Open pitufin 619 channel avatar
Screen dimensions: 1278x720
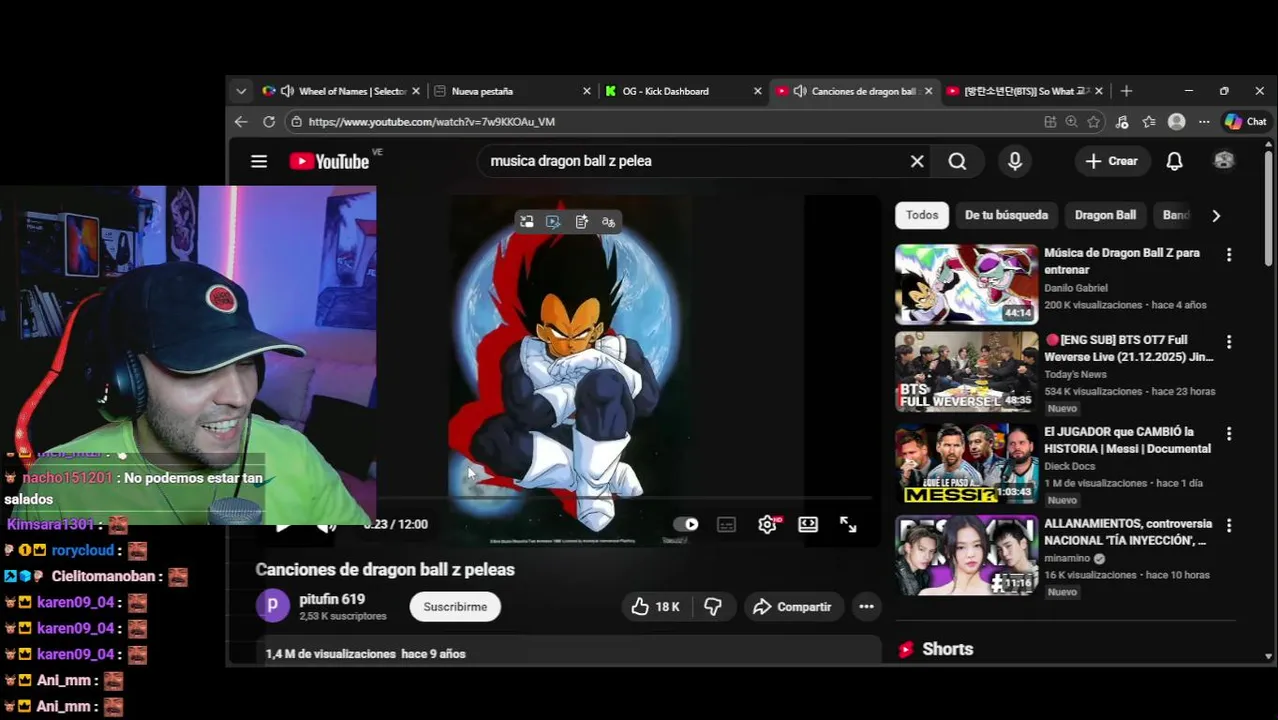click(x=273, y=606)
